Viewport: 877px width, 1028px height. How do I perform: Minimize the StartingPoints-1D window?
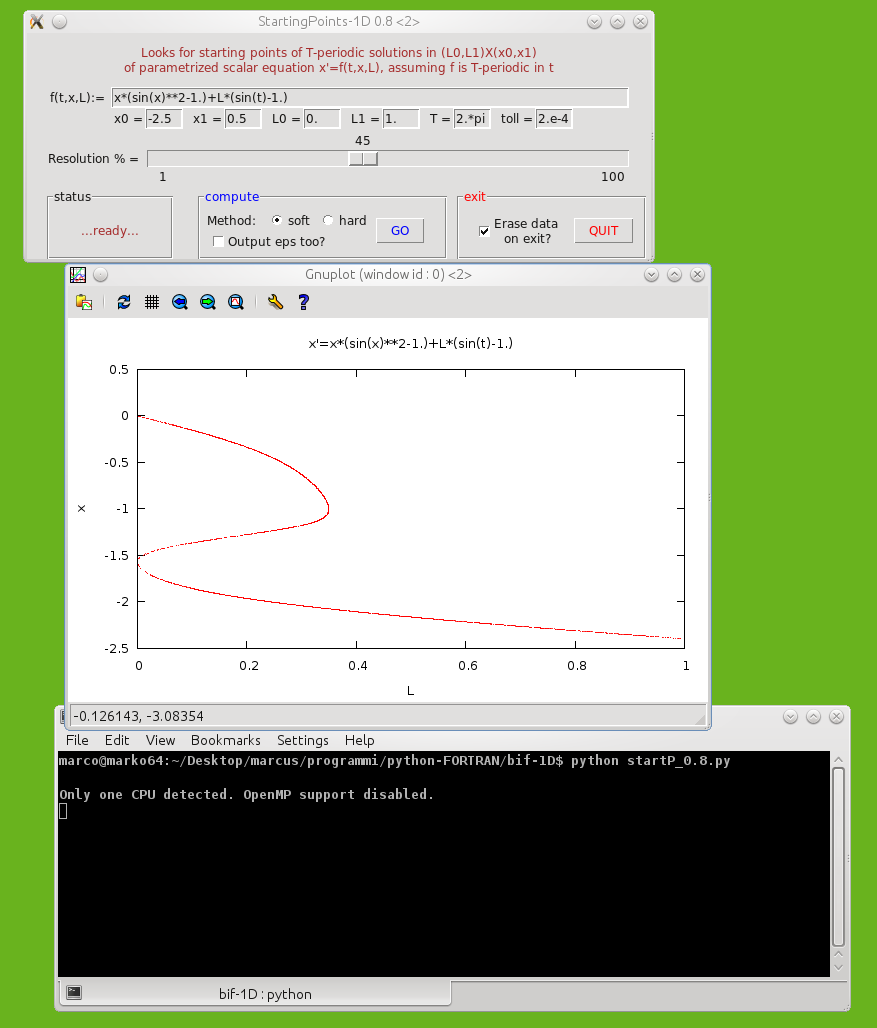tap(594, 22)
